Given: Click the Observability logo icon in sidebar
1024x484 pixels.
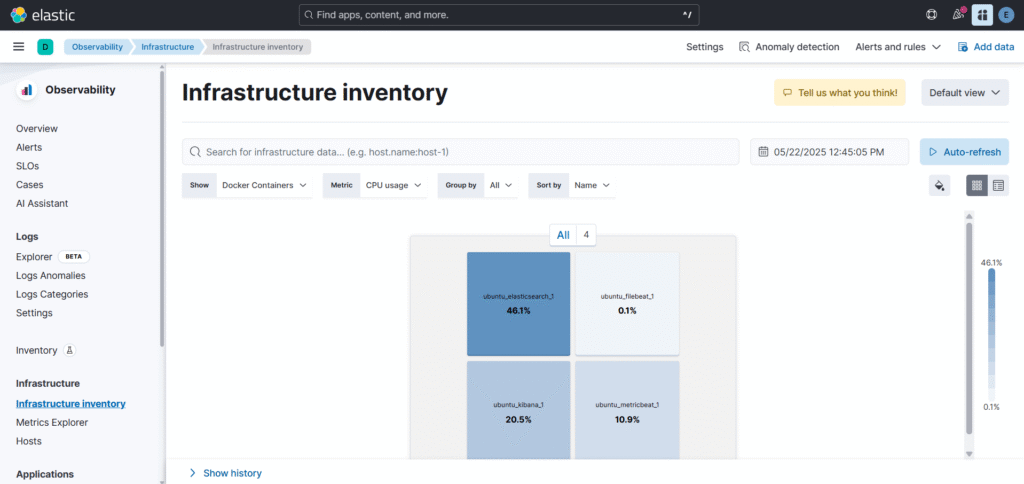Looking at the screenshot, I should (x=27, y=90).
